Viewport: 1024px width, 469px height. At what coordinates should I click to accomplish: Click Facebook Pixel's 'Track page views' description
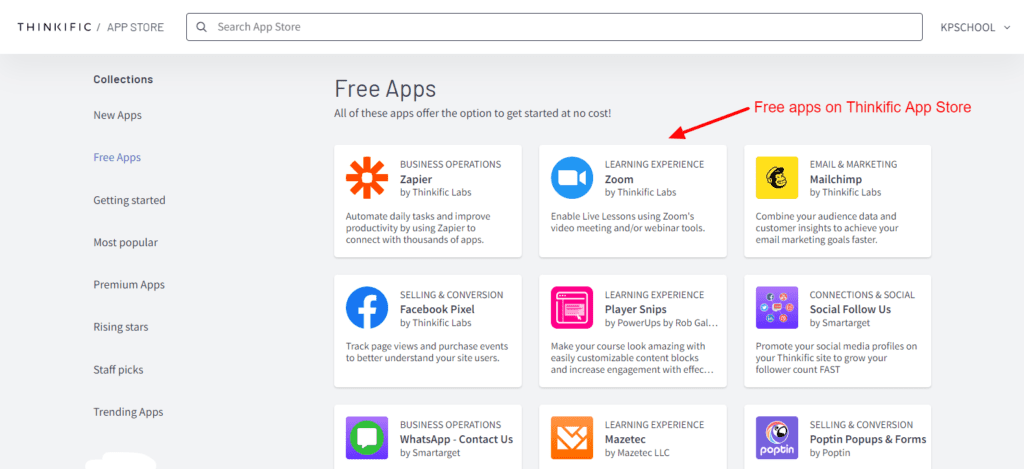pyautogui.click(x=427, y=351)
